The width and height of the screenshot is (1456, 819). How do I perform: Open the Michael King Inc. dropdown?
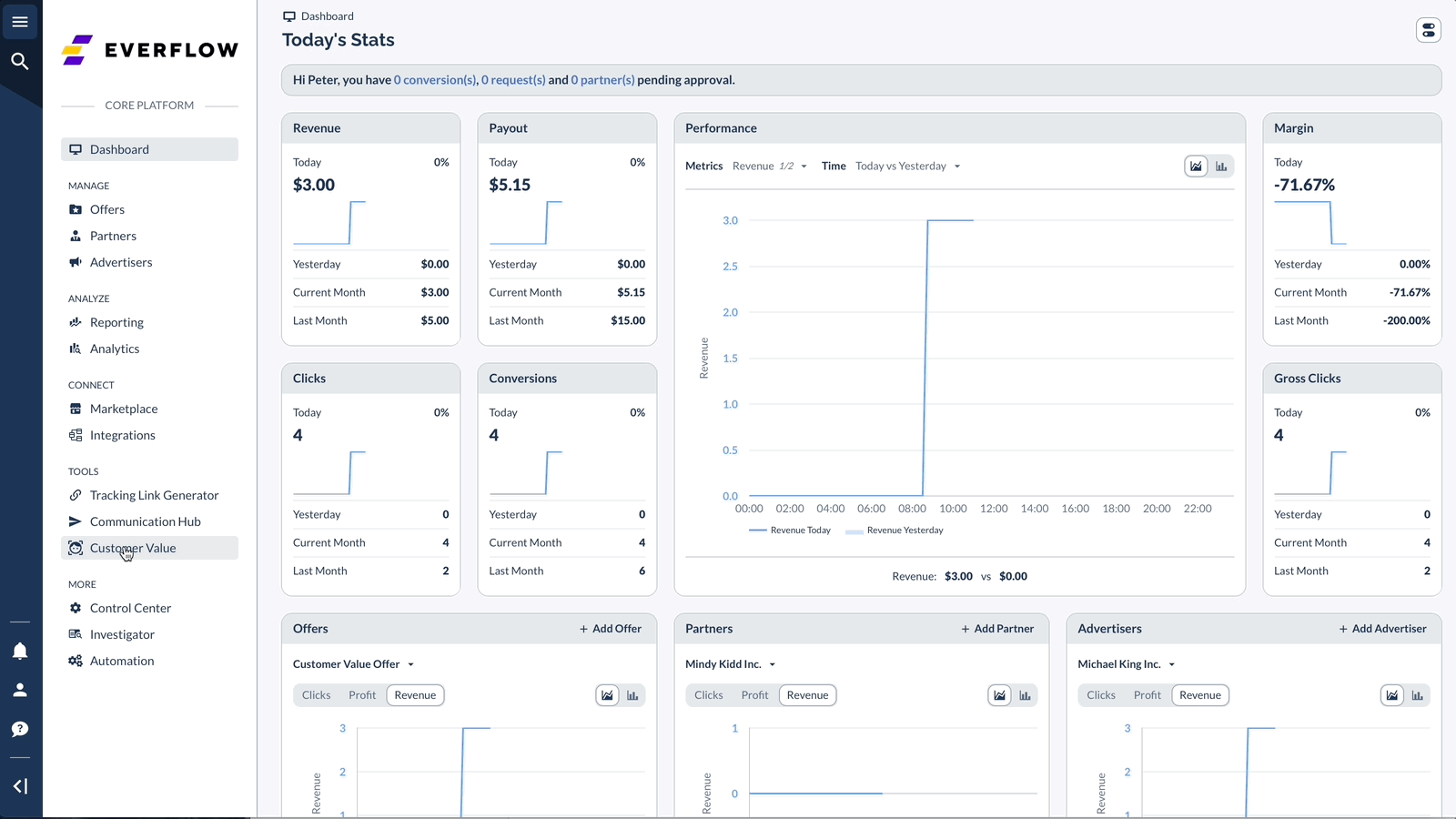[x=1127, y=664]
